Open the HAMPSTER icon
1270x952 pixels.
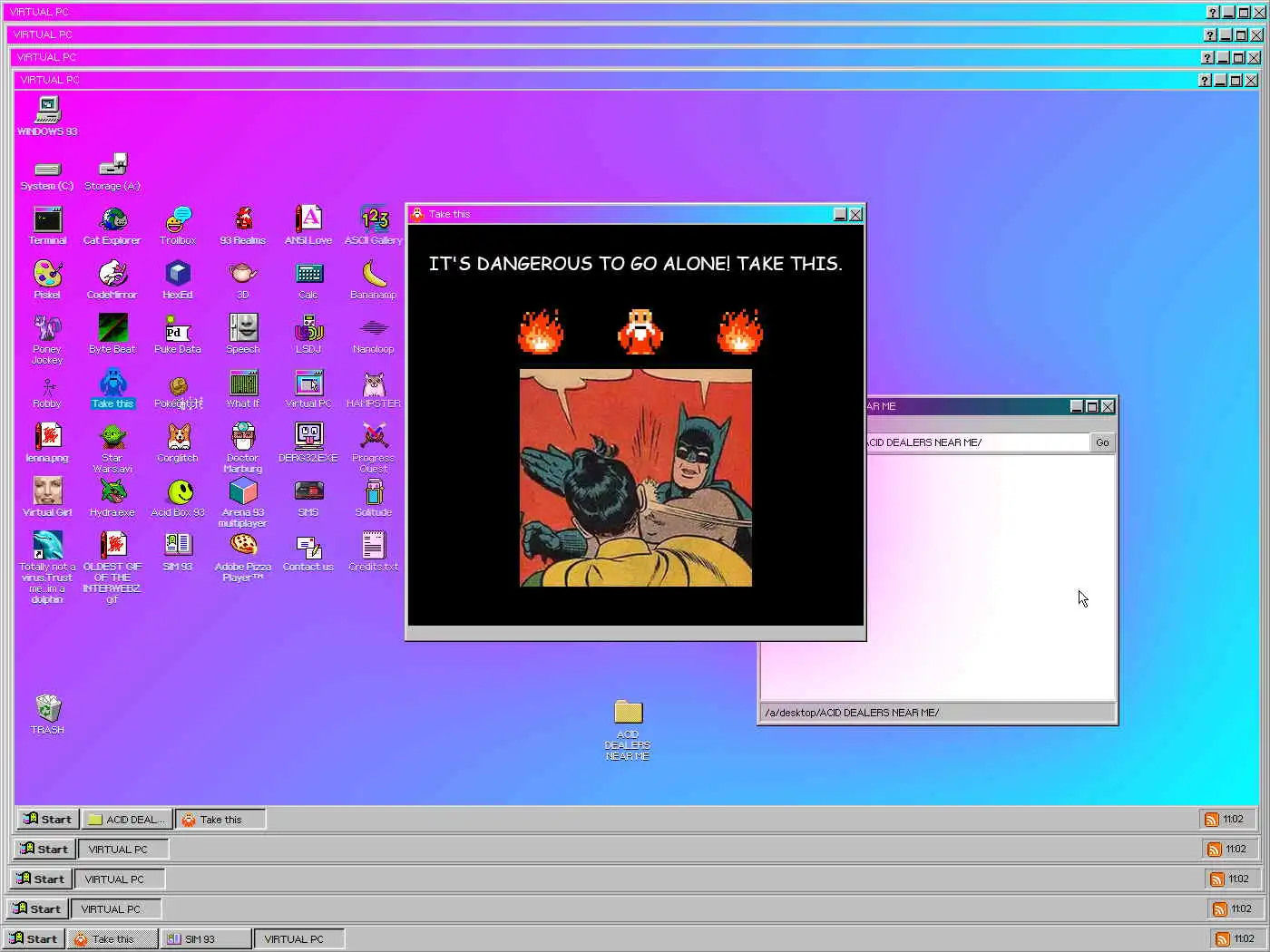[x=374, y=389]
